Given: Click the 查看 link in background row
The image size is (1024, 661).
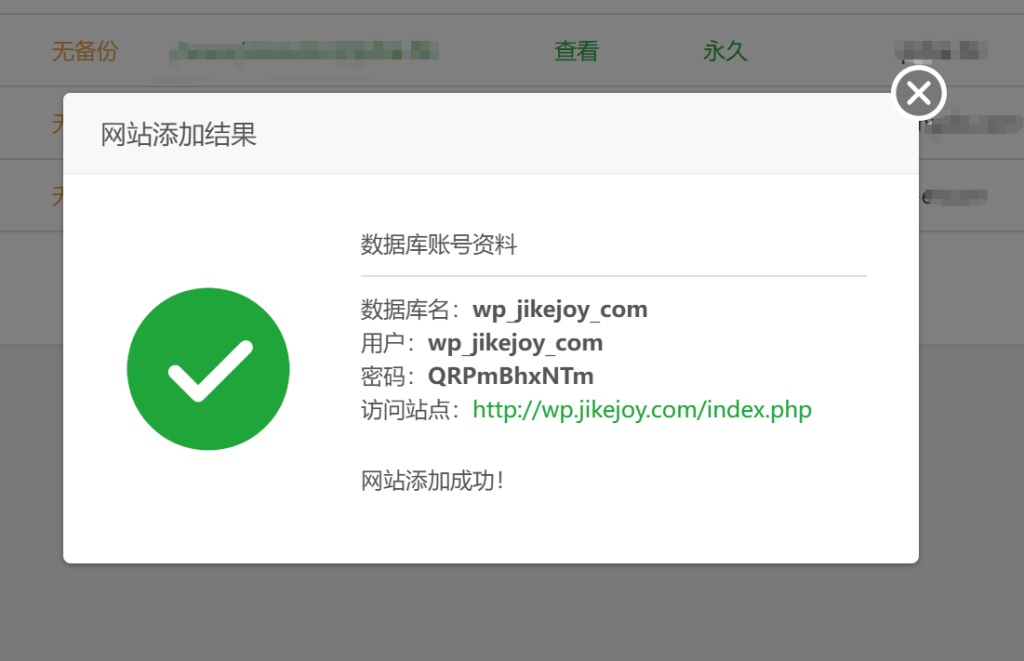Looking at the screenshot, I should click(x=577, y=51).
